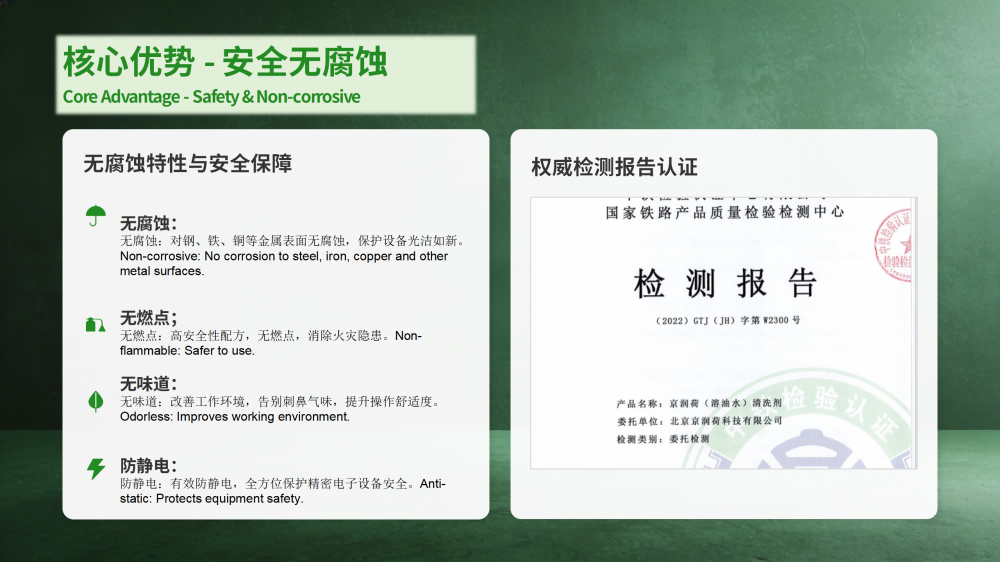The height and width of the screenshot is (562, 1000).
Task: Click the large 检测报告 title
Action: (x=725, y=283)
